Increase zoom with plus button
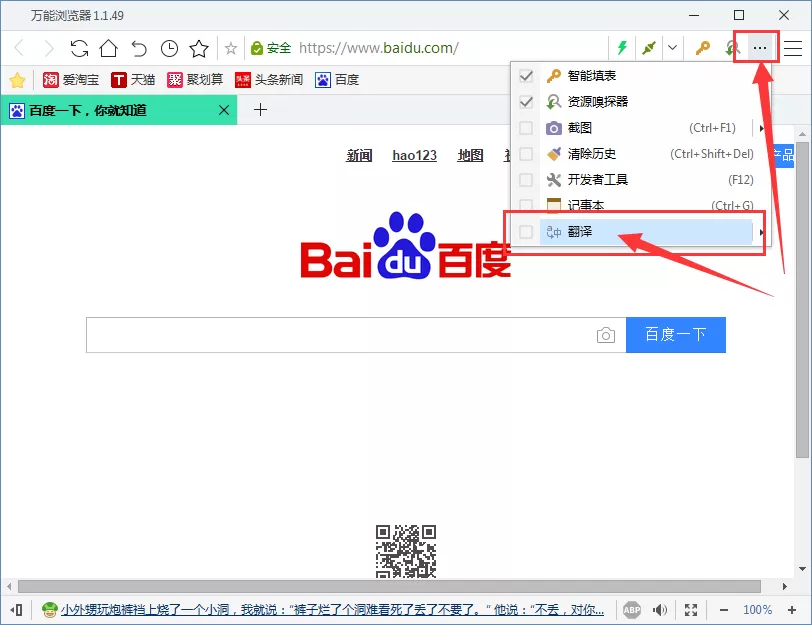This screenshot has width=812, height=625. point(792,610)
